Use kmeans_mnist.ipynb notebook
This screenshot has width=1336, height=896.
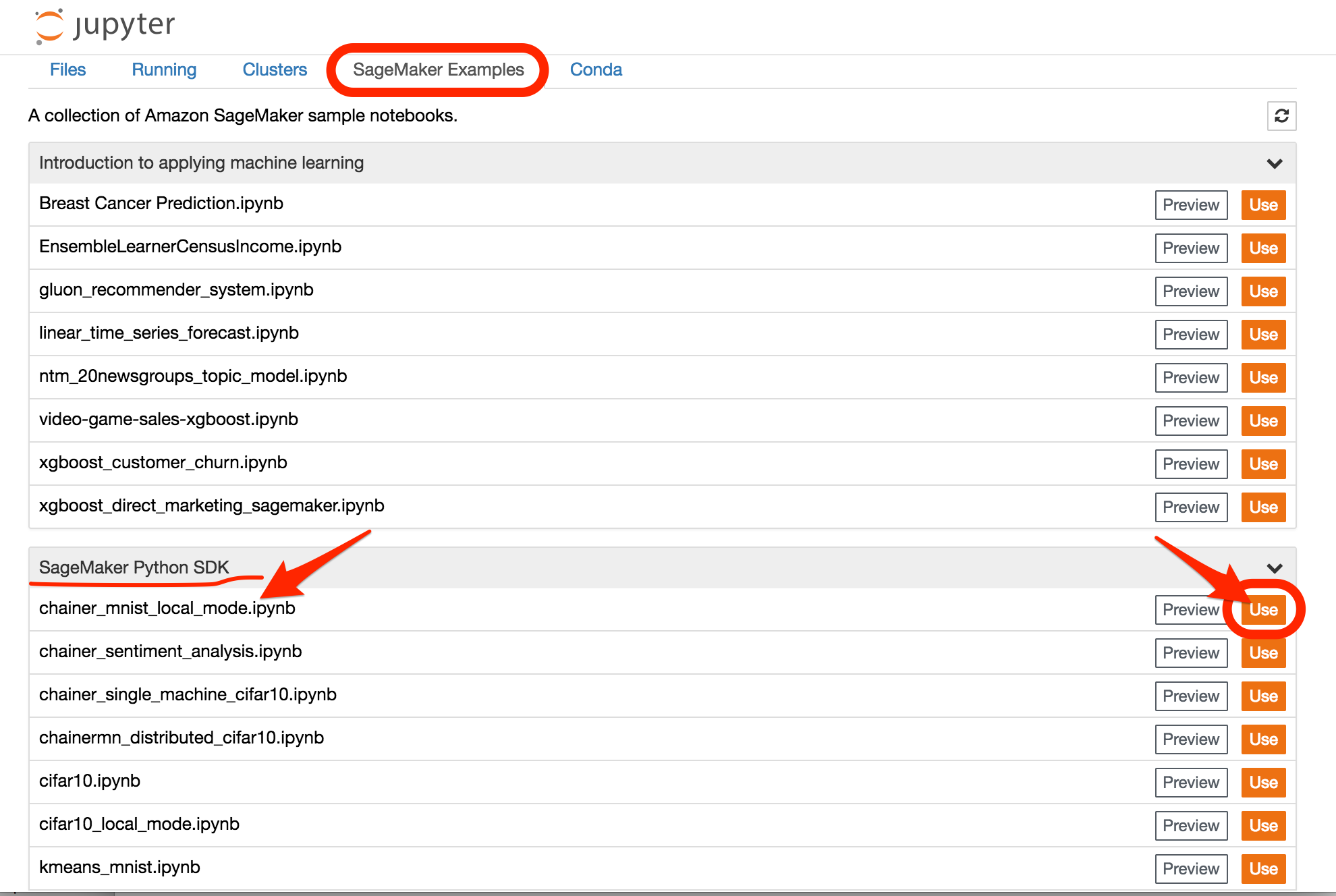pos(1263,869)
